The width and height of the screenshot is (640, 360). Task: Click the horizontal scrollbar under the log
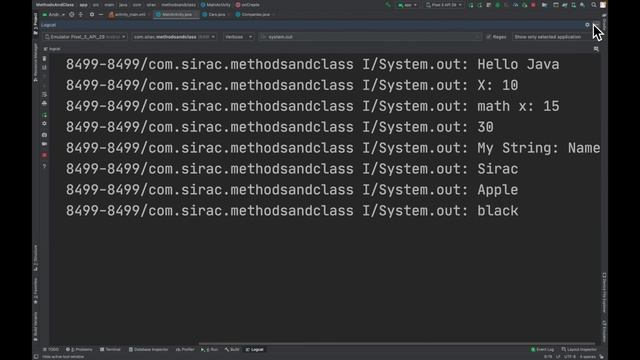pos(396,344)
